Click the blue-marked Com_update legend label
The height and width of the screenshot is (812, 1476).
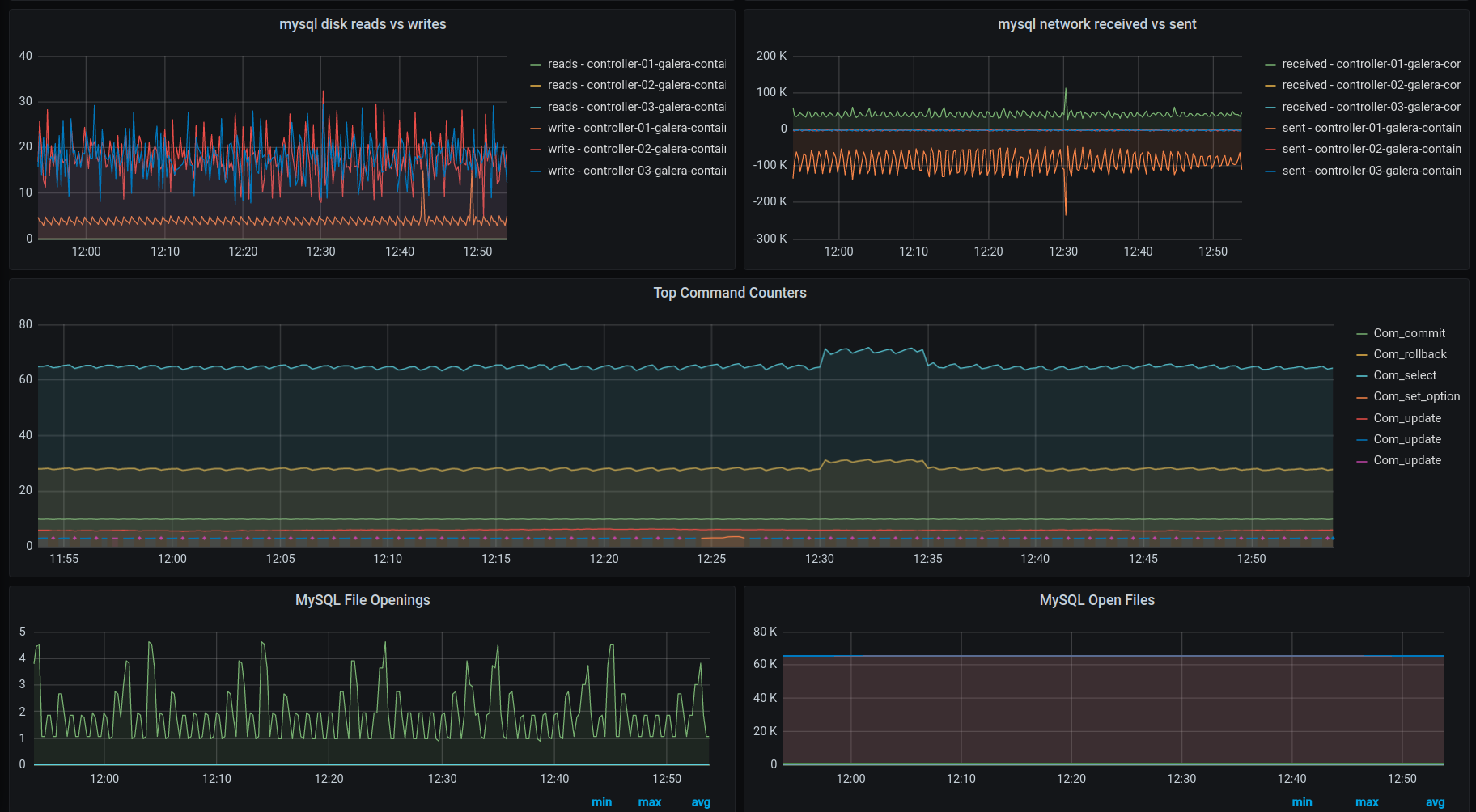tap(1407, 439)
